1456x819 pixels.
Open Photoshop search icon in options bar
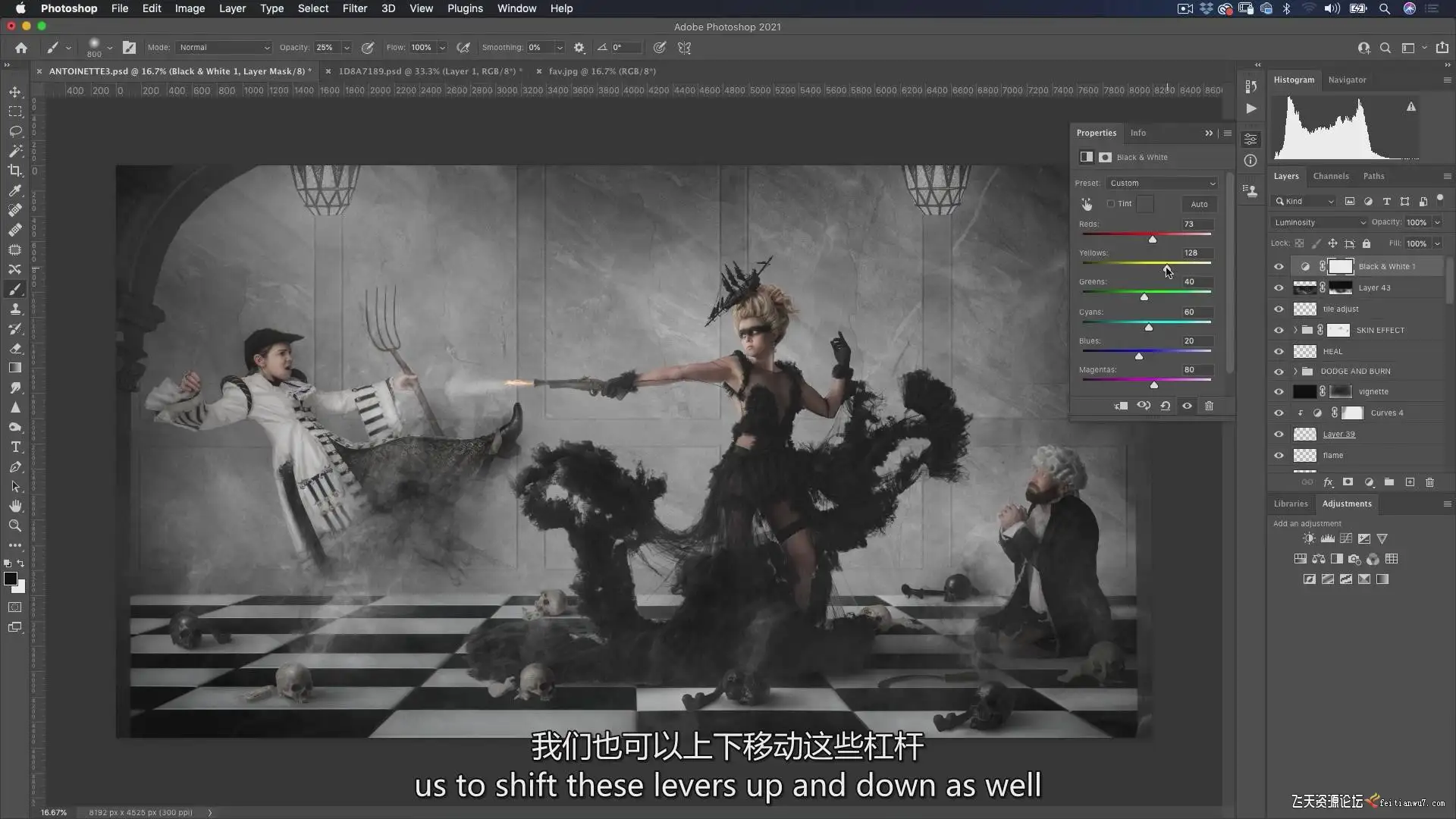point(1385,48)
